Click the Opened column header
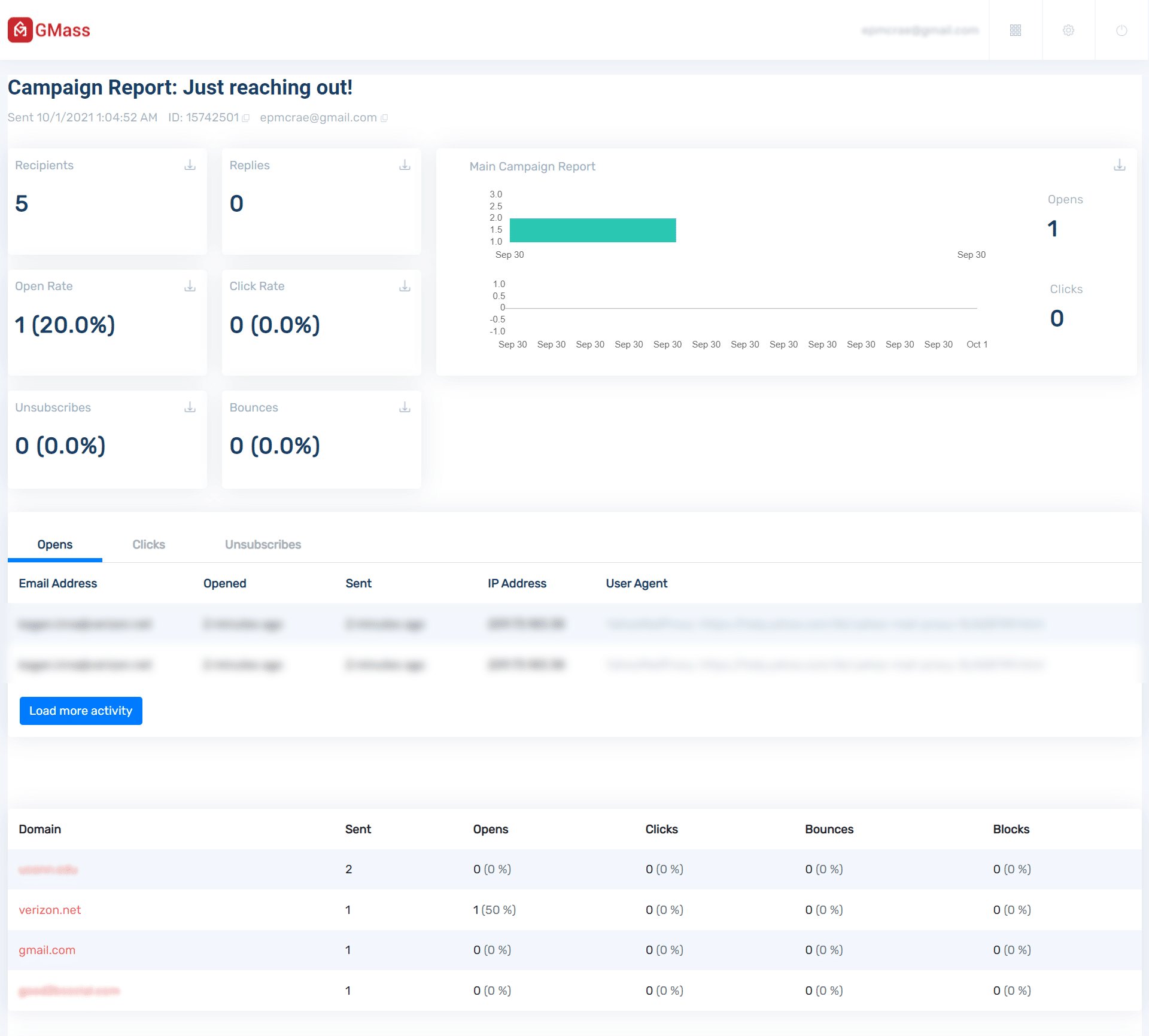Image resolution: width=1149 pixels, height=1036 pixels. point(225,583)
